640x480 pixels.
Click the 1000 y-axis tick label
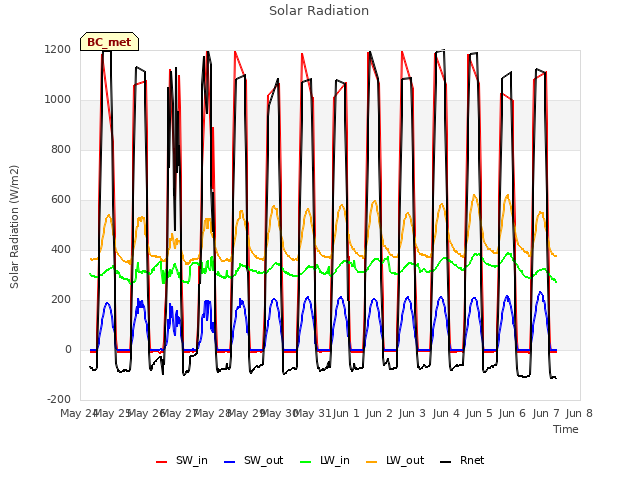58,100
